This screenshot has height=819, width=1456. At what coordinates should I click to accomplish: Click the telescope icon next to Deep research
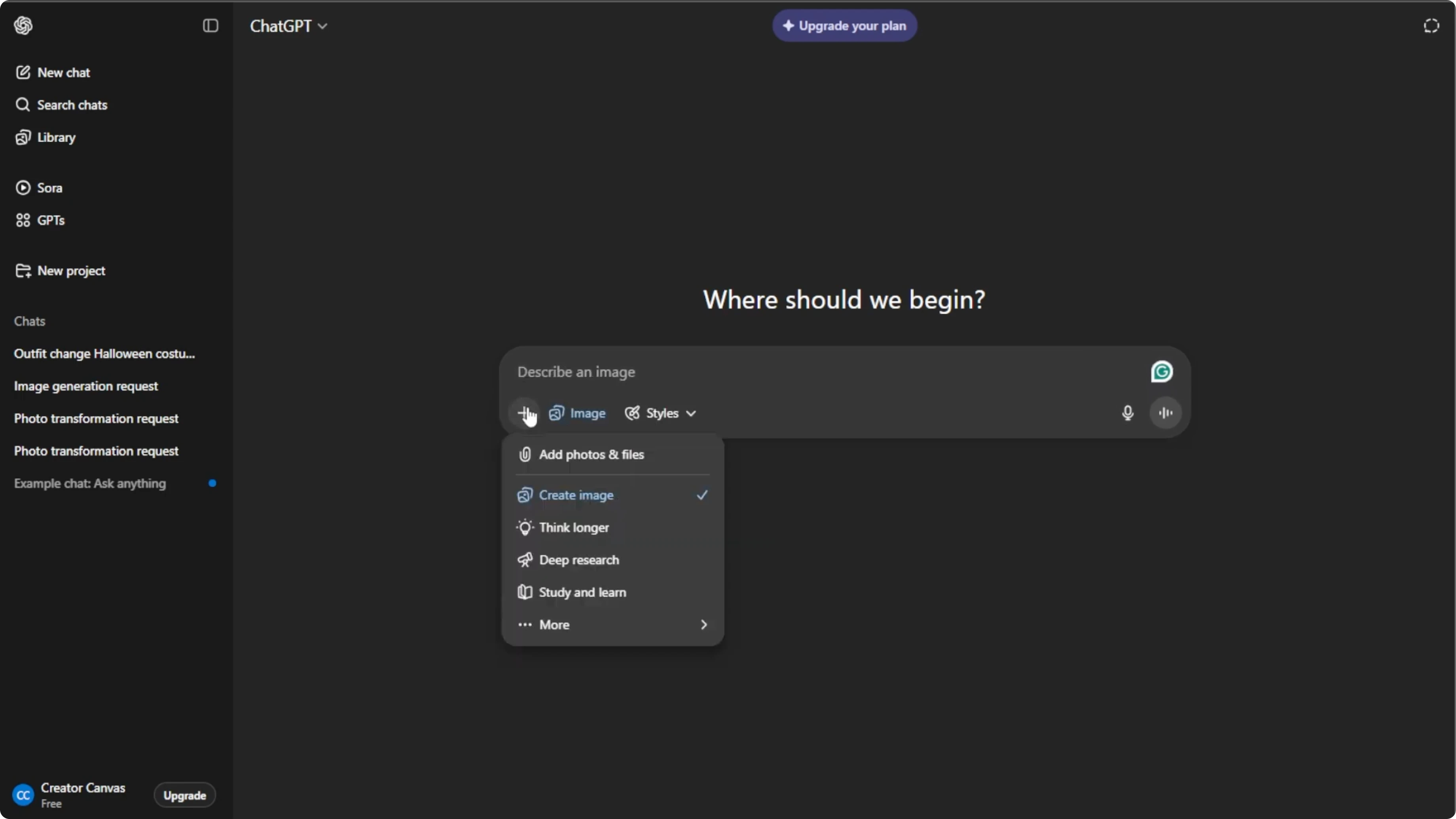525,559
